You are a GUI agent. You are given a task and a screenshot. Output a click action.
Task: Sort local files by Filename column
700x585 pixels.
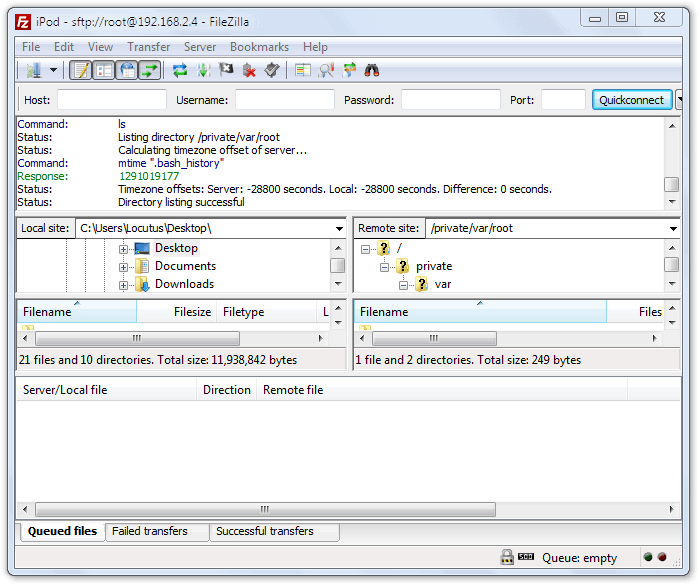point(77,311)
